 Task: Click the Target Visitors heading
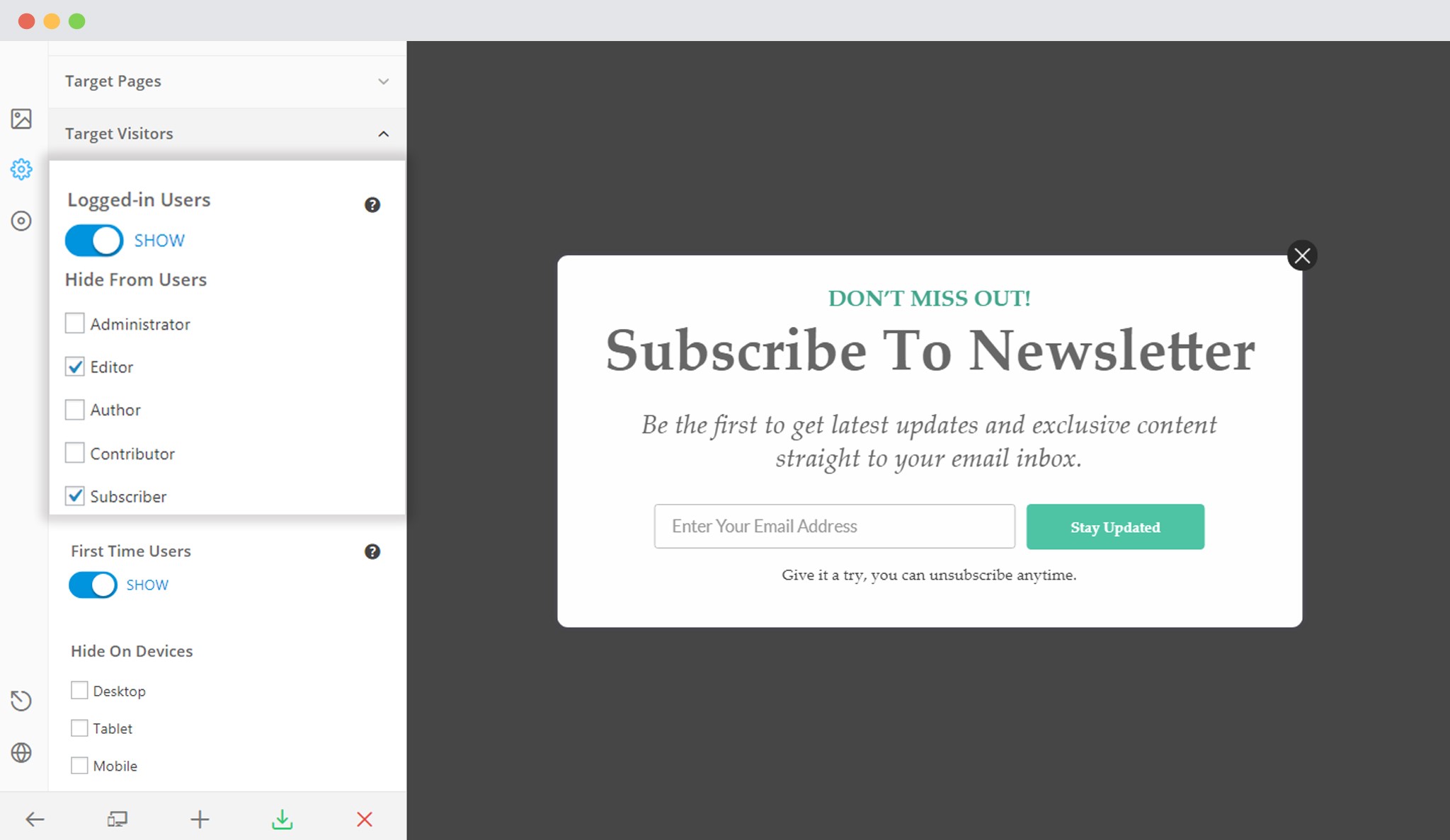[119, 134]
